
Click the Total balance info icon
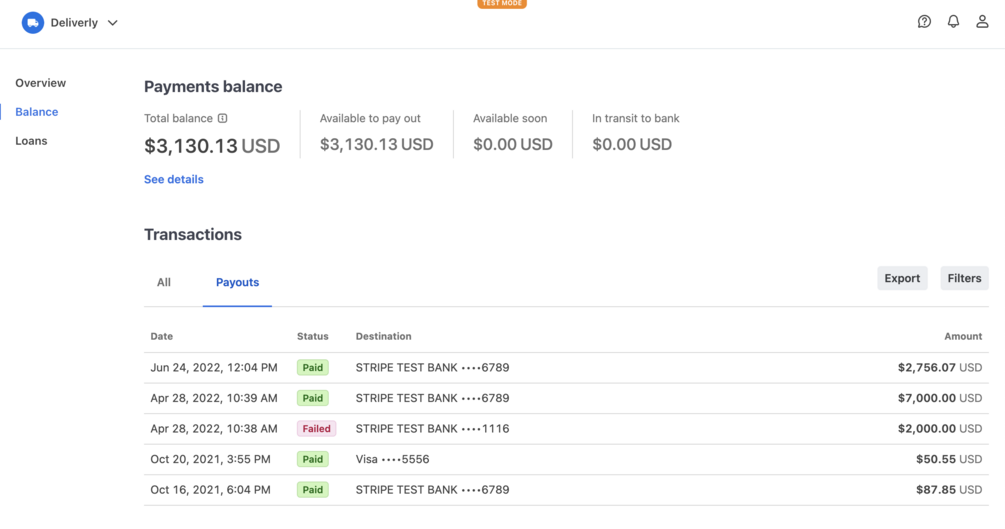[223, 118]
